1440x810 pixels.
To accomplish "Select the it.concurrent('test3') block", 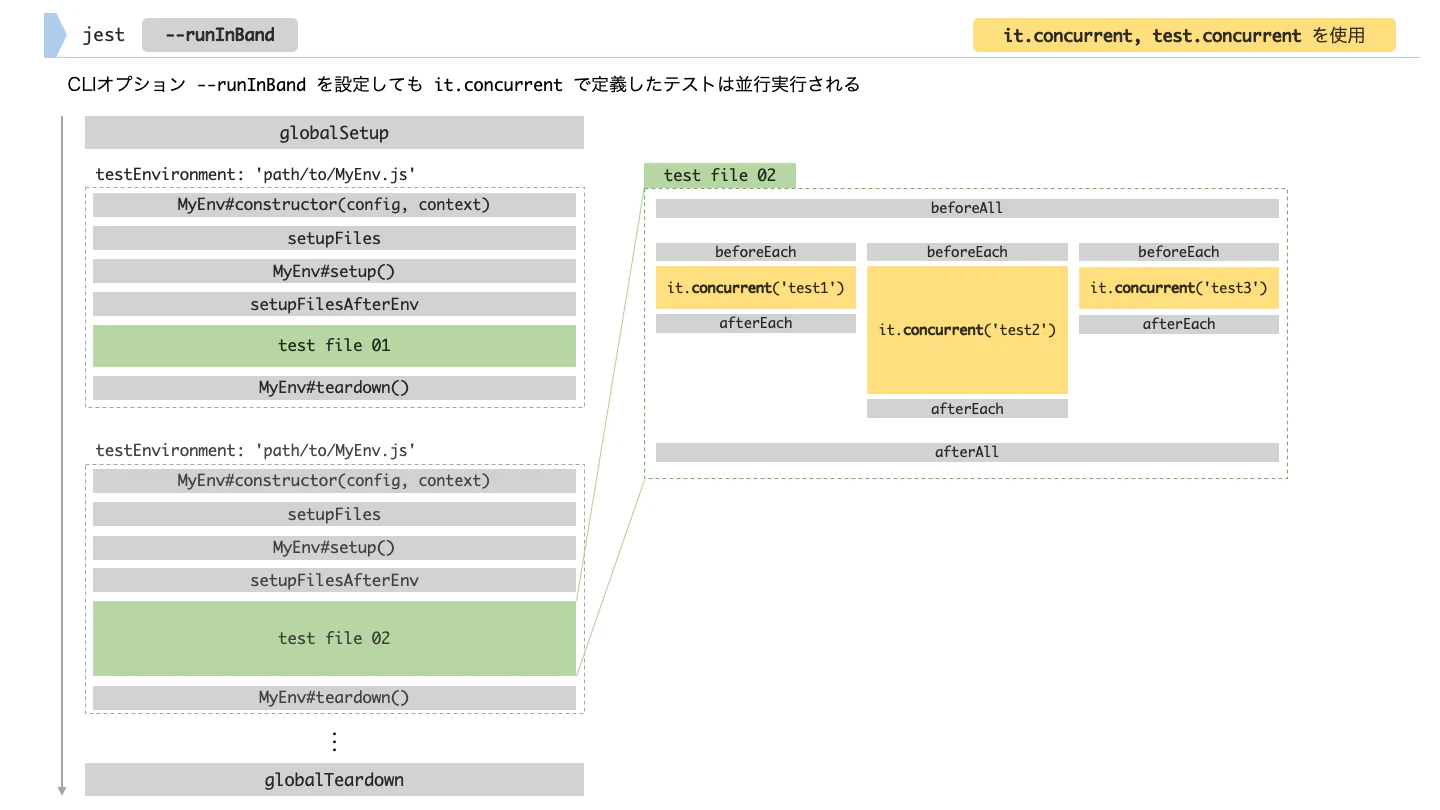I will [x=1179, y=288].
